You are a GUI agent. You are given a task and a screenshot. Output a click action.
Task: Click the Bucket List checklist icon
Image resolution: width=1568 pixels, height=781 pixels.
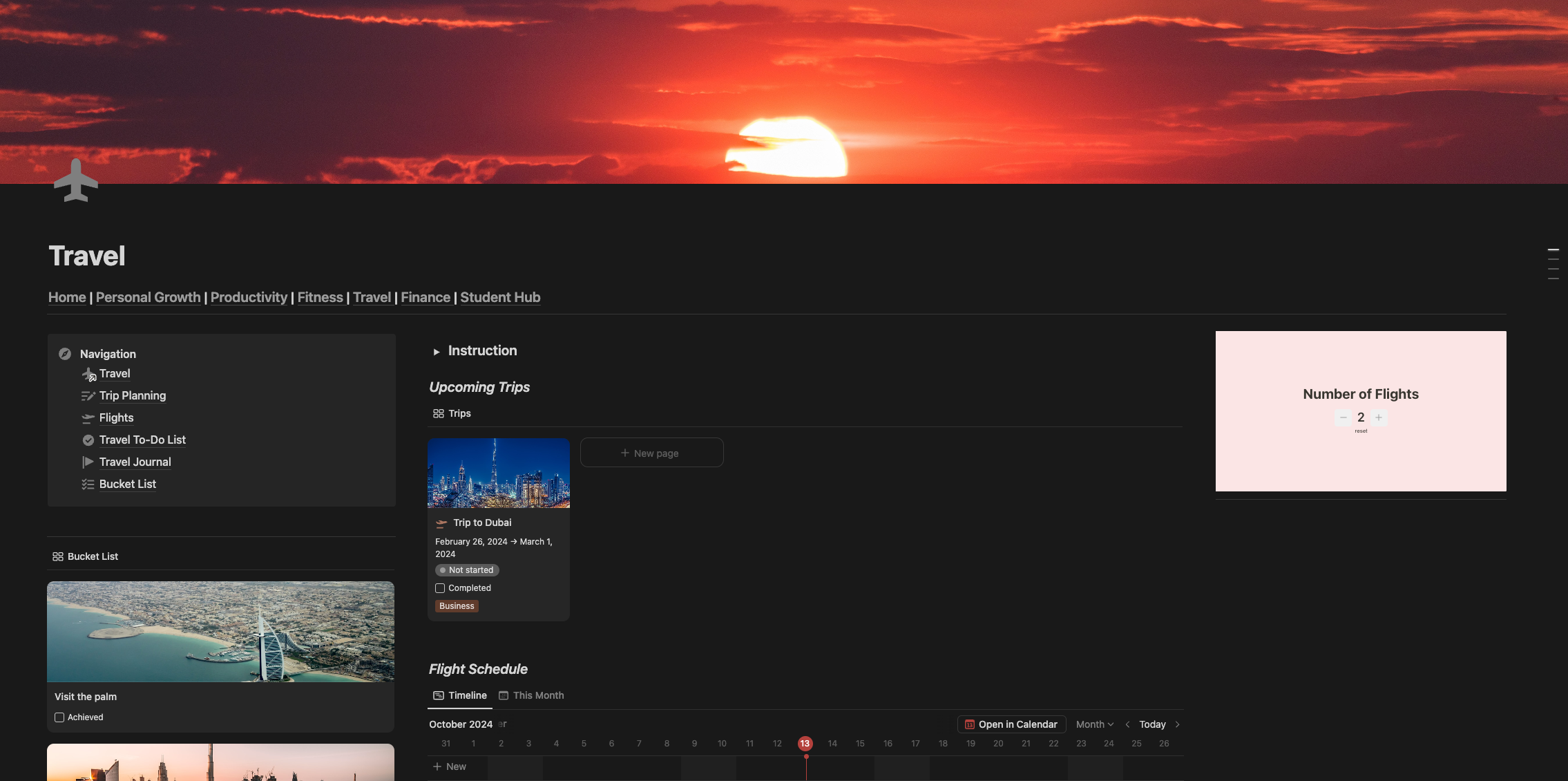[x=88, y=484]
